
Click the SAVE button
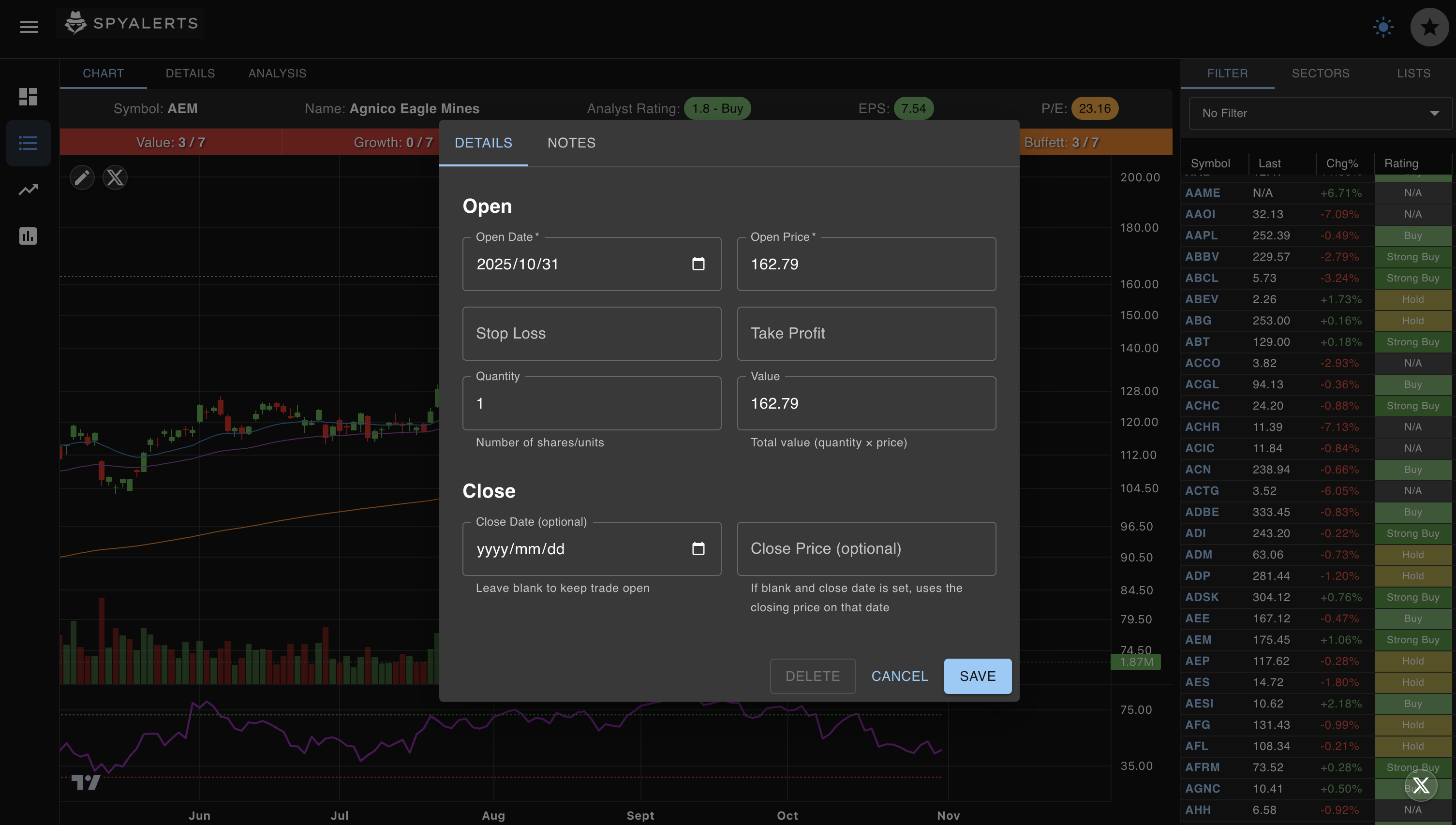[977, 676]
